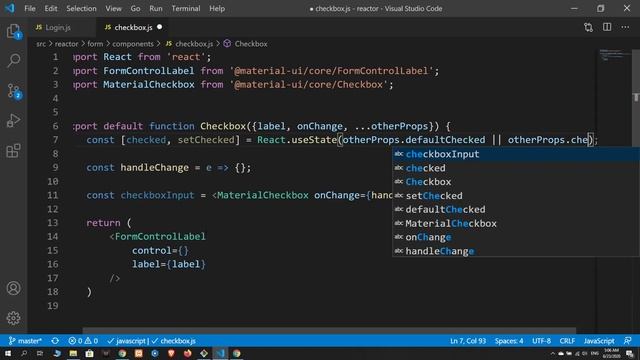Open the Microsoft Store taskbar icon

click(x=89, y=353)
